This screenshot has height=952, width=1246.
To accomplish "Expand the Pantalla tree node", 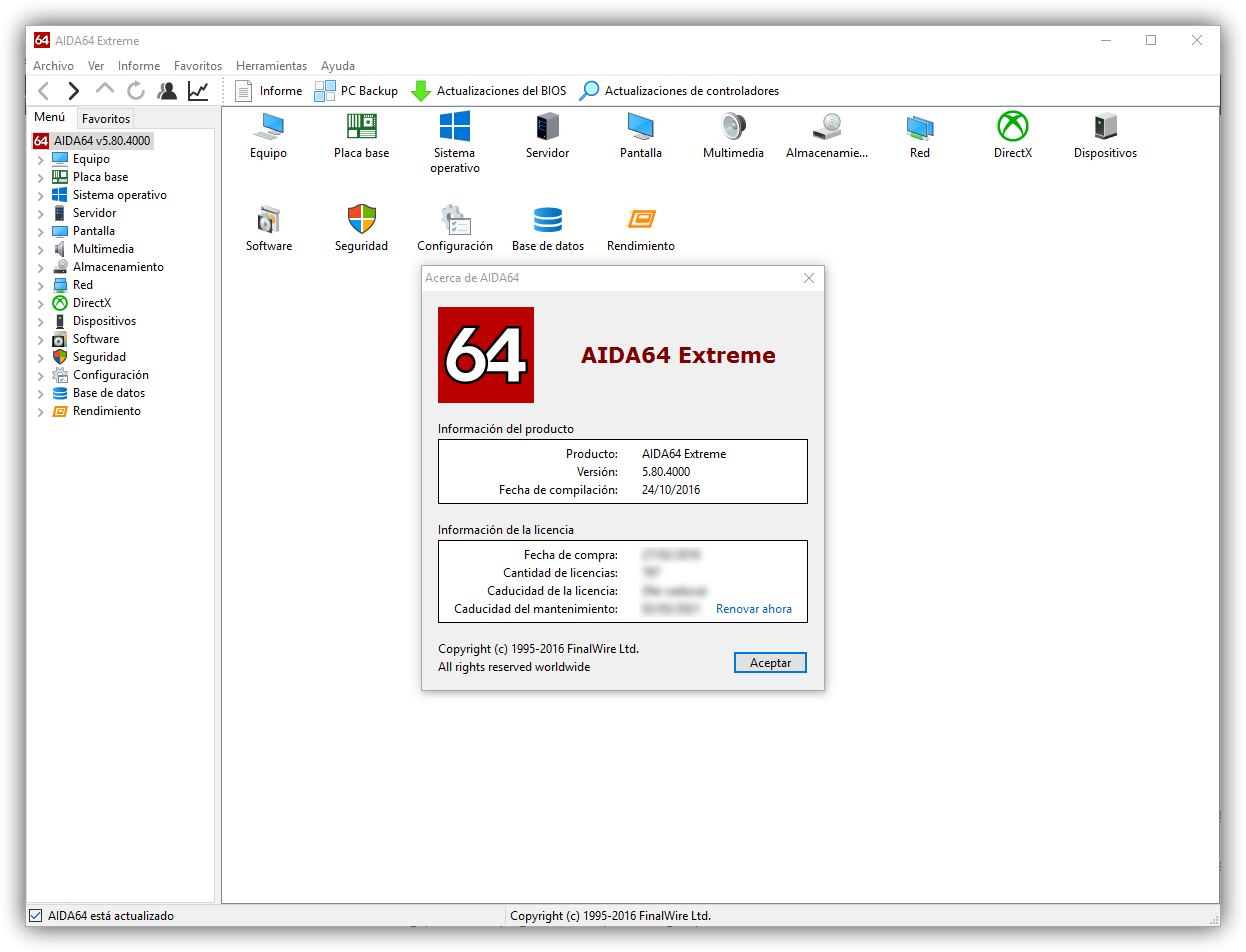I will (41, 231).
